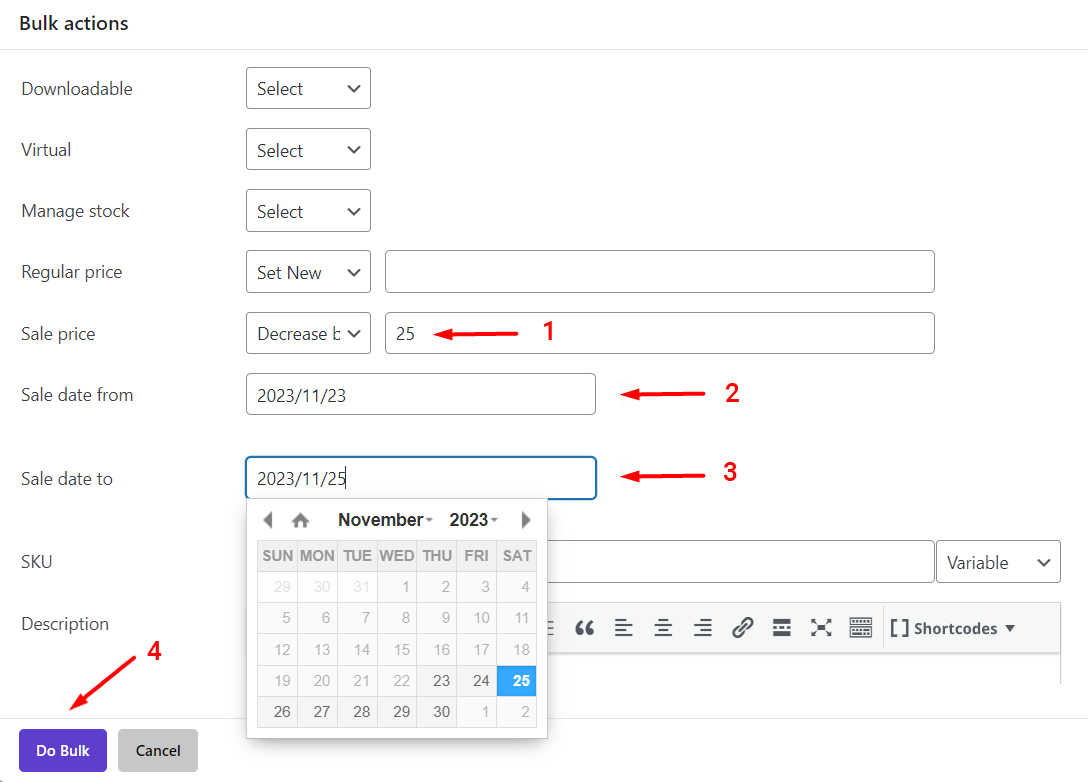Open the Downloadable select dropdown
This screenshot has width=1088, height=782.
click(308, 89)
